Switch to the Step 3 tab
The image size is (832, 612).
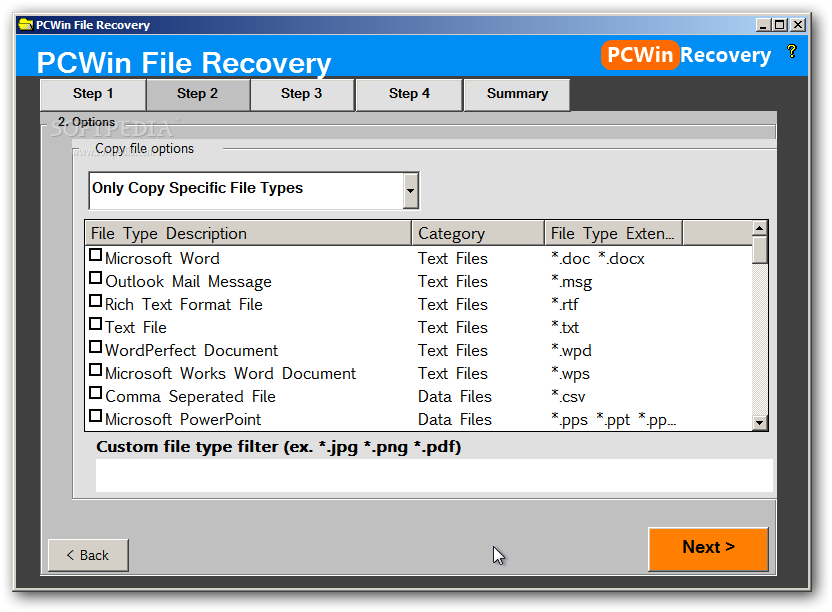tap(301, 94)
